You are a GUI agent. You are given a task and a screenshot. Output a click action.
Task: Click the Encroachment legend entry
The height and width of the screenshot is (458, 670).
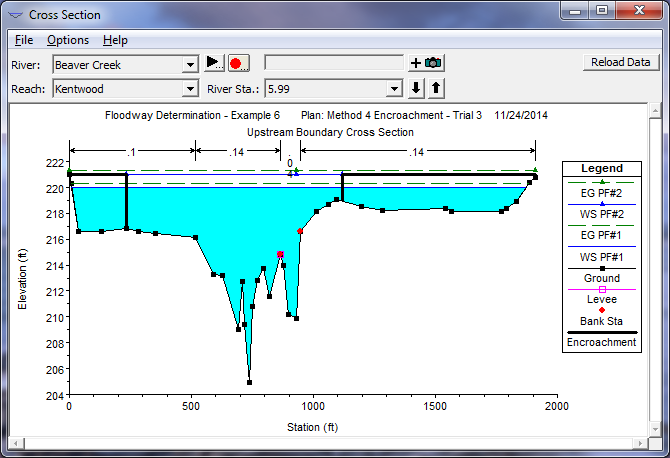point(602,341)
